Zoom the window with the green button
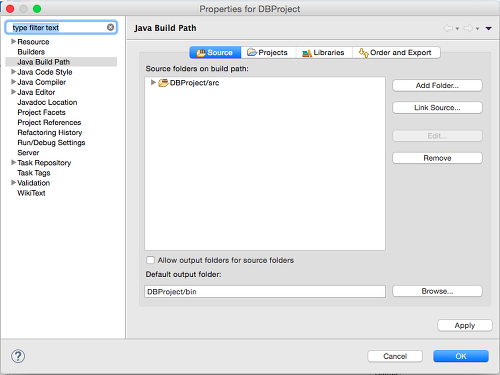This screenshot has height=375, width=500. (37, 9)
